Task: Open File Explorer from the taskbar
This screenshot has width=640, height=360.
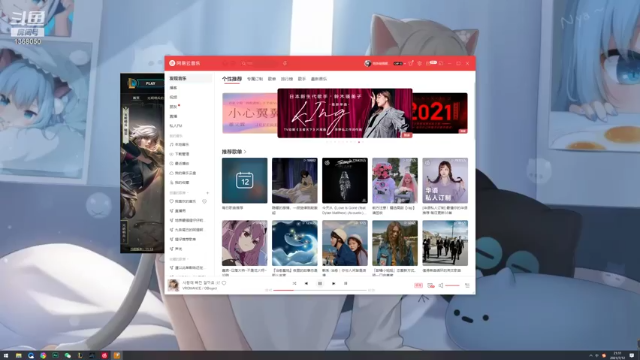Action: (x=18, y=356)
